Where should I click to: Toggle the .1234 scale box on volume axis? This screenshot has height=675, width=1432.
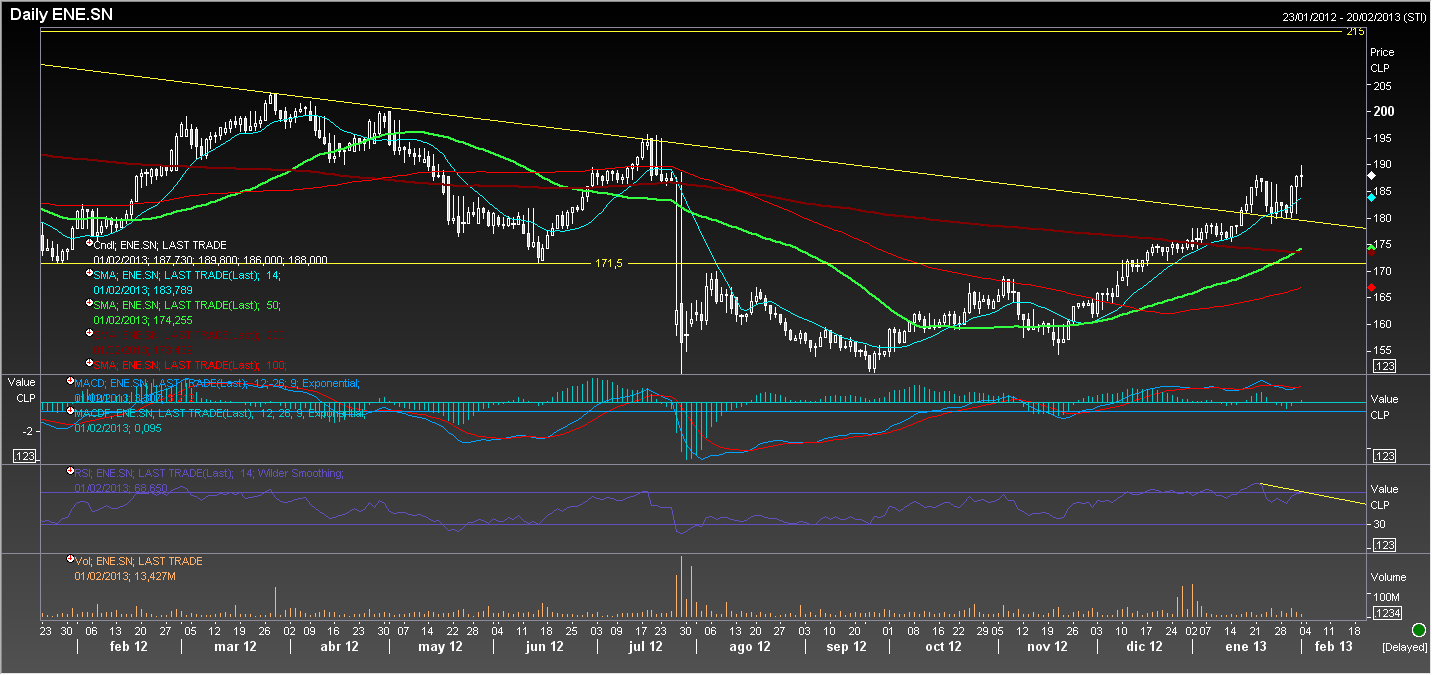(x=1387, y=613)
